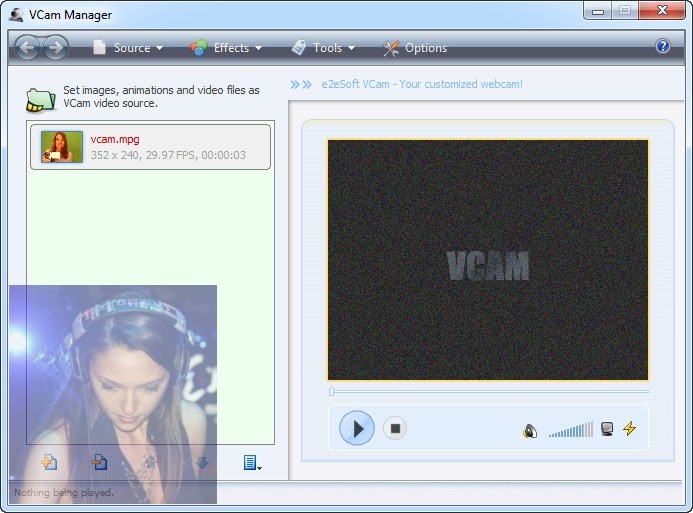693x513 pixels.
Task: Click the video folder source icon
Action: (x=41, y=100)
